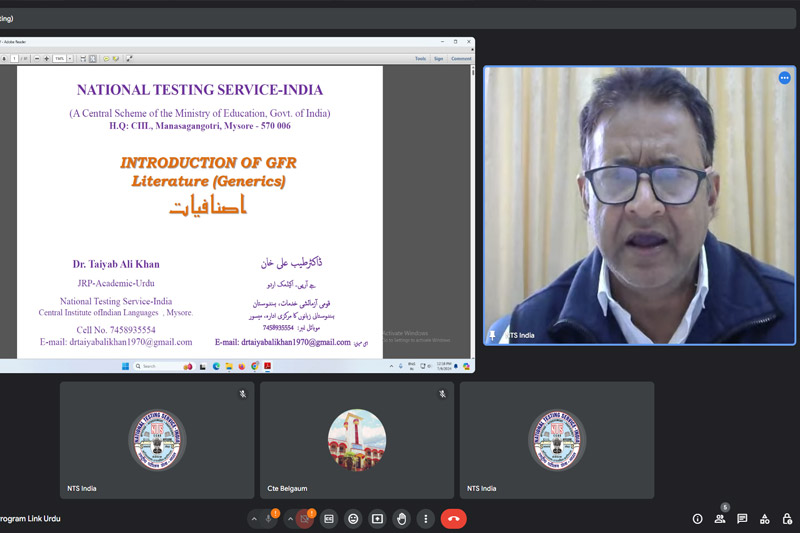Toggle the camera button in Meet
This screenshot has height=533, width=800.
click(305, 519)
